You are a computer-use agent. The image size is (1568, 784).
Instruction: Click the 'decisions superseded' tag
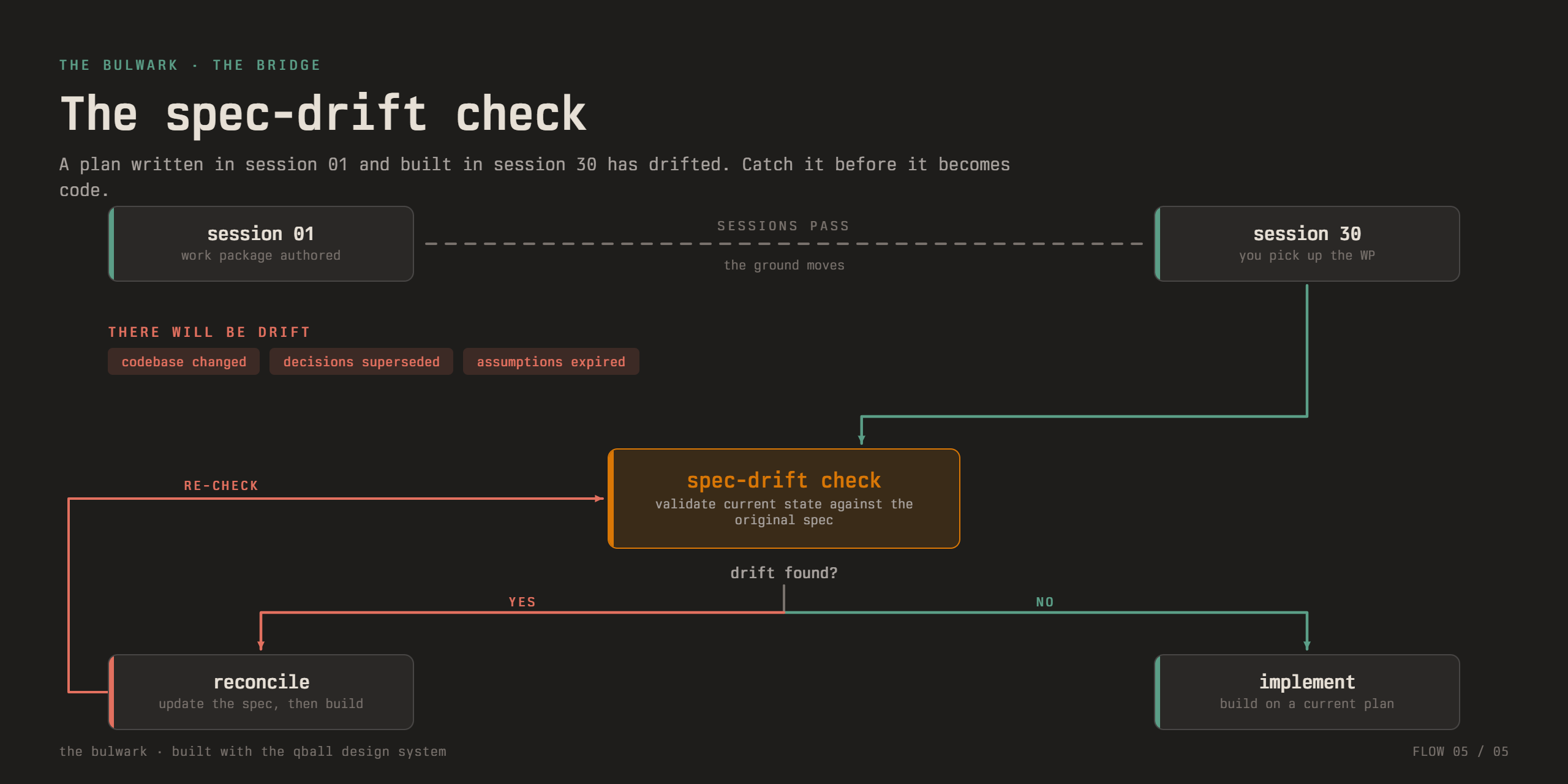click(361, 361)
